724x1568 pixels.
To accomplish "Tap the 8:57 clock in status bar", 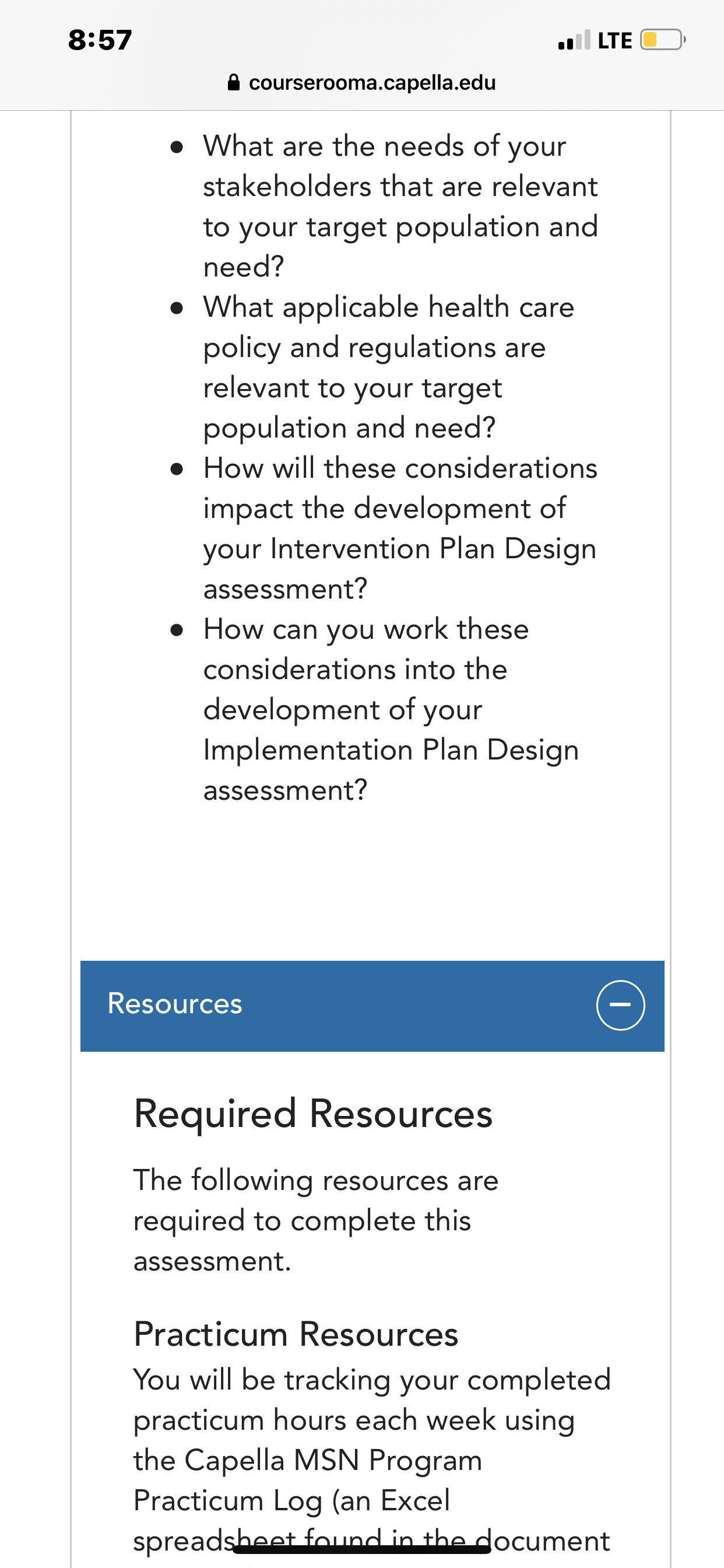I will [x=100, y=40].
